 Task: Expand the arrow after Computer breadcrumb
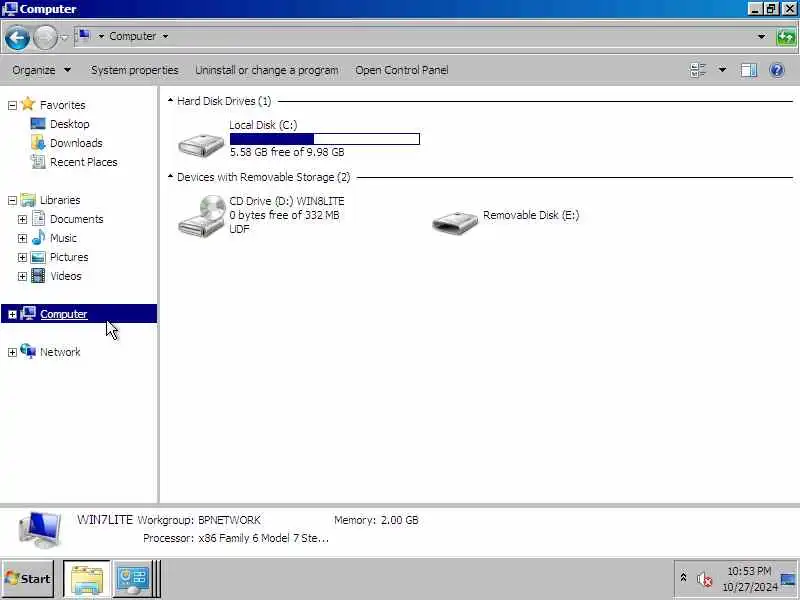(165, 36)
